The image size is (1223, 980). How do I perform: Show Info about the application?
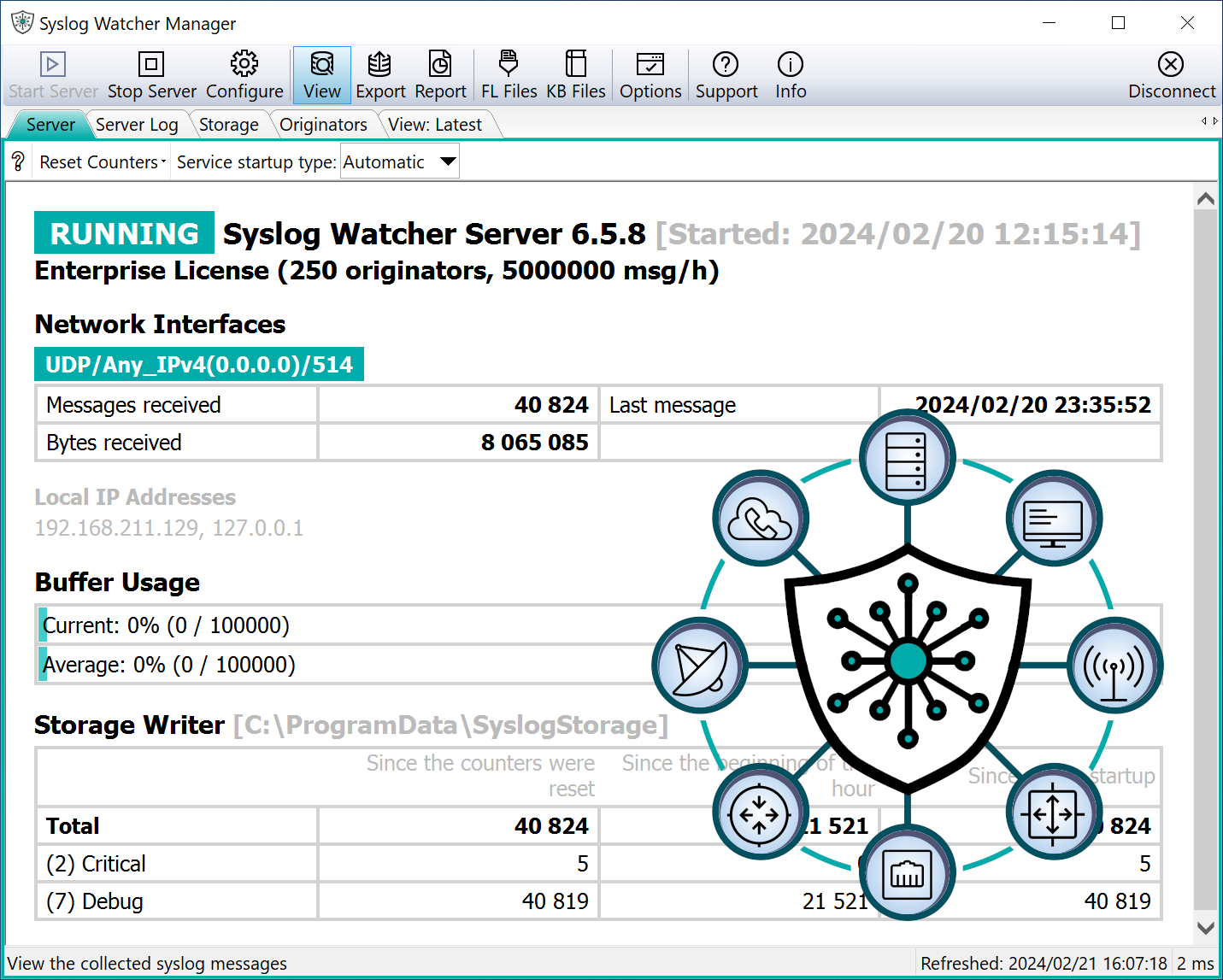point(791,75)
